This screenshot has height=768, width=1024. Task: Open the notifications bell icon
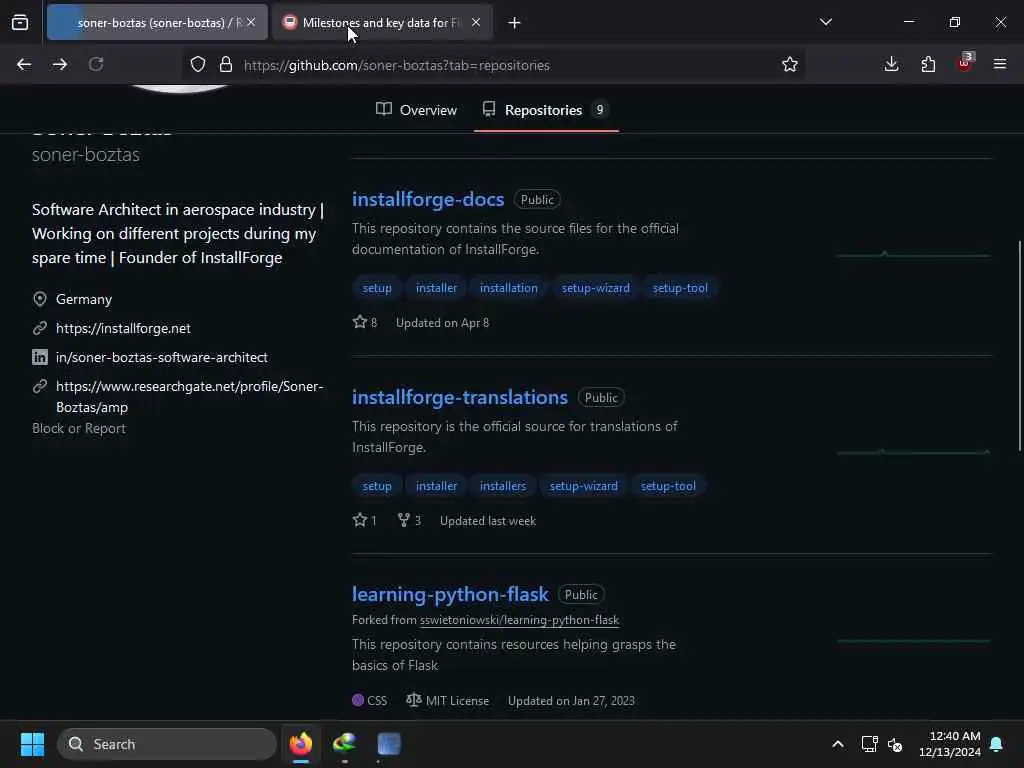pos(997,744)
